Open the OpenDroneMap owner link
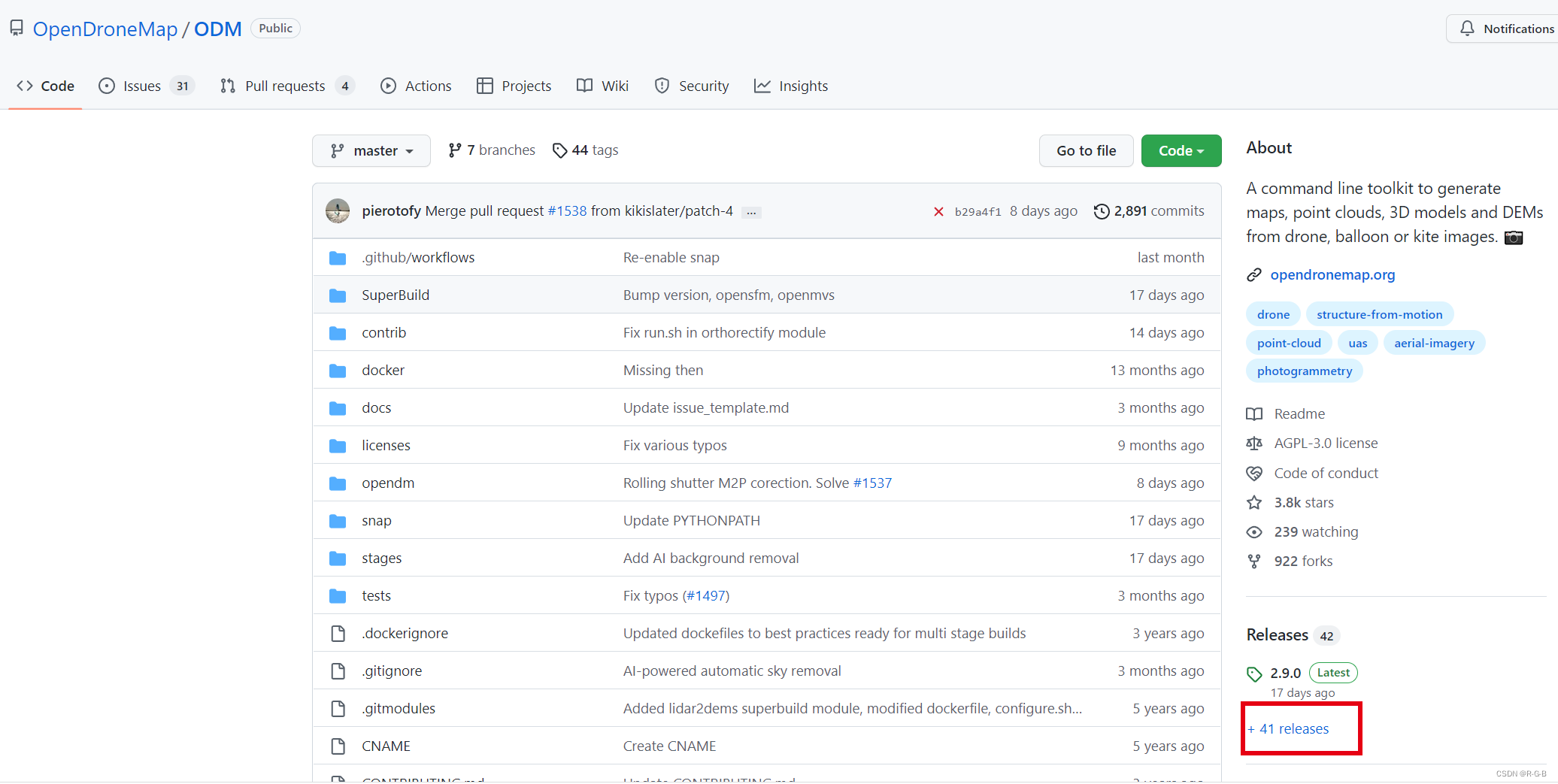1558x784 pixels. click(x=105, y=29)
